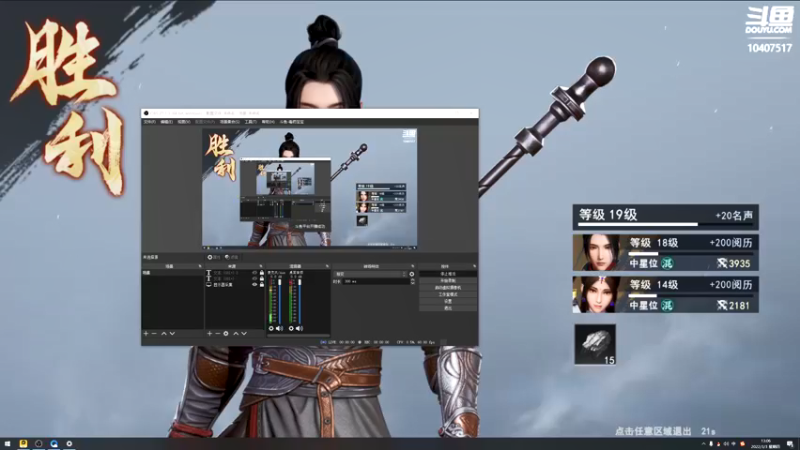The image size is (800, 450).
Task: Mute the first audio mixer channel speaker
Action: pyautogui.click(x=279, y=329)
